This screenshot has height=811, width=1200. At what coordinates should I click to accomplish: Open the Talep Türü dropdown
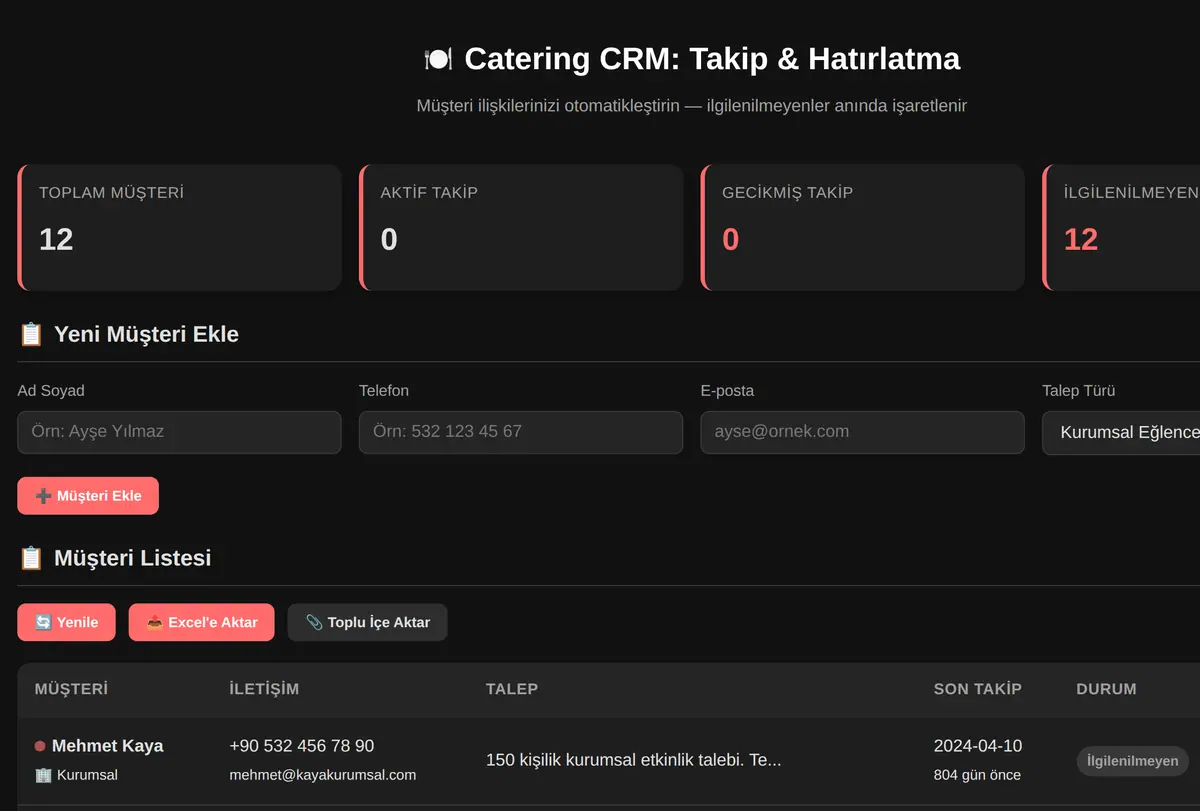tap(1121, 432)
